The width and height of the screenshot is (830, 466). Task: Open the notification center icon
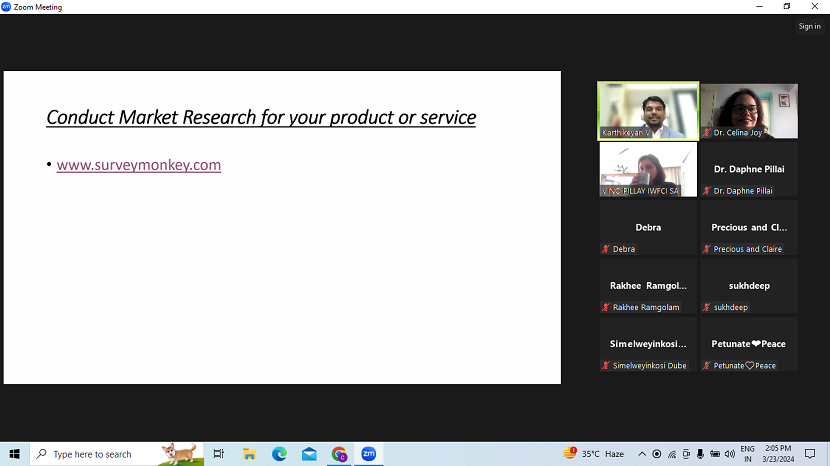pos(810,454)
